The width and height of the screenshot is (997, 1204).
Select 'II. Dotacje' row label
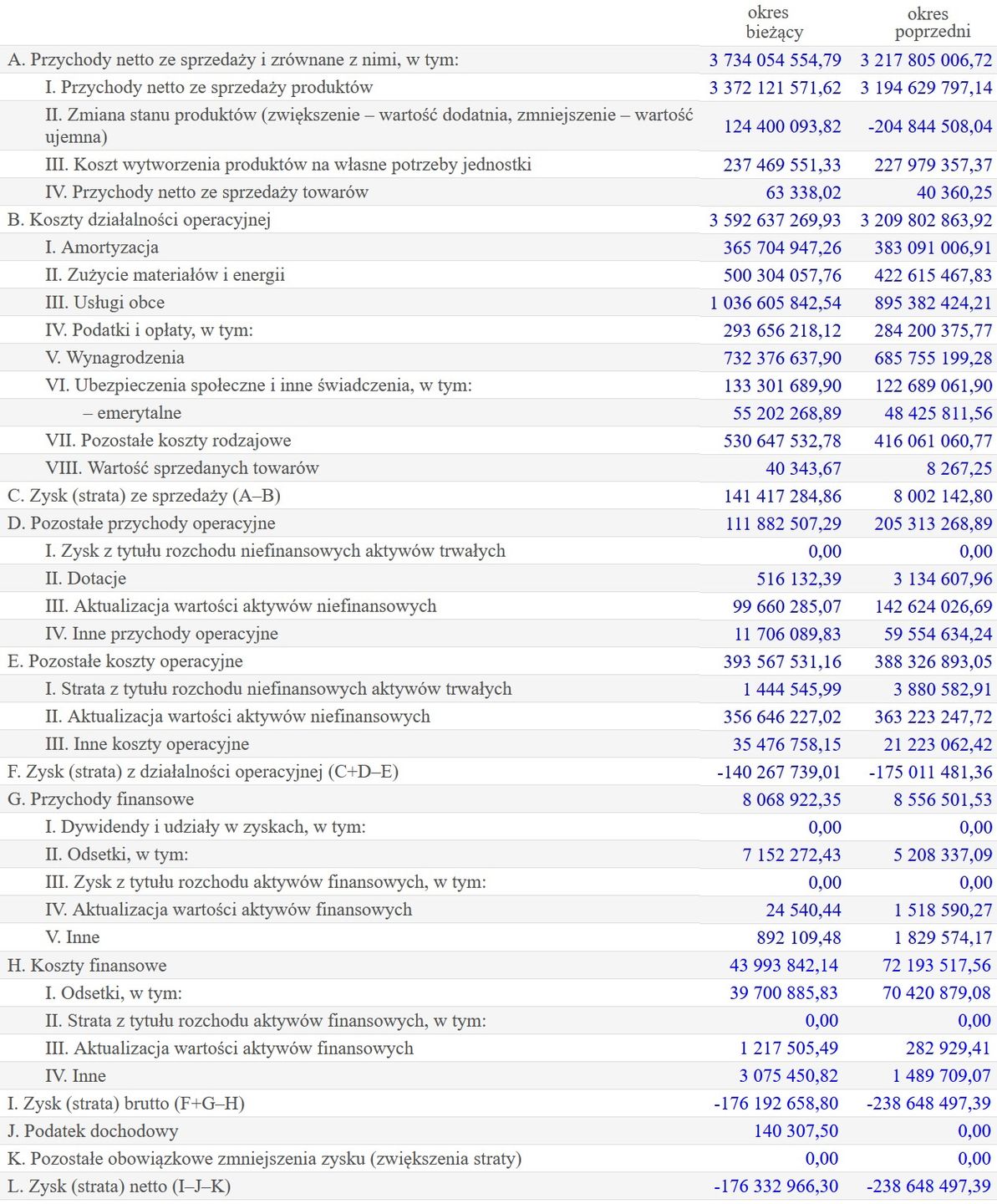coord(85,578)
